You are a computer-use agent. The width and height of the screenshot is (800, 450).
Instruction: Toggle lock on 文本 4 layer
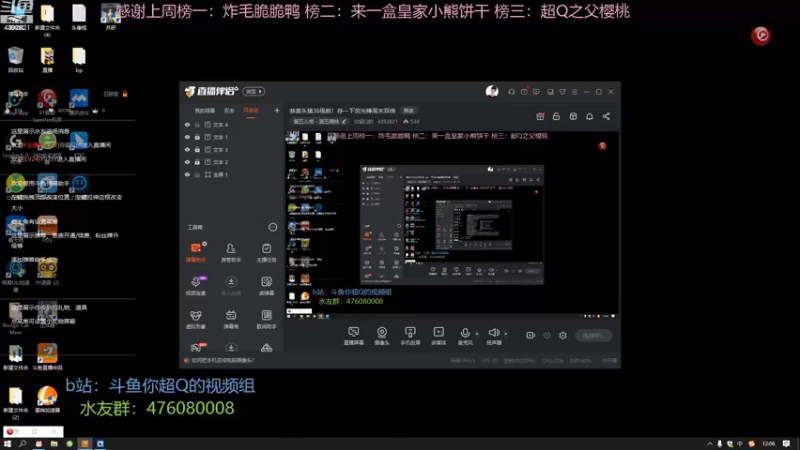(197, 124)
